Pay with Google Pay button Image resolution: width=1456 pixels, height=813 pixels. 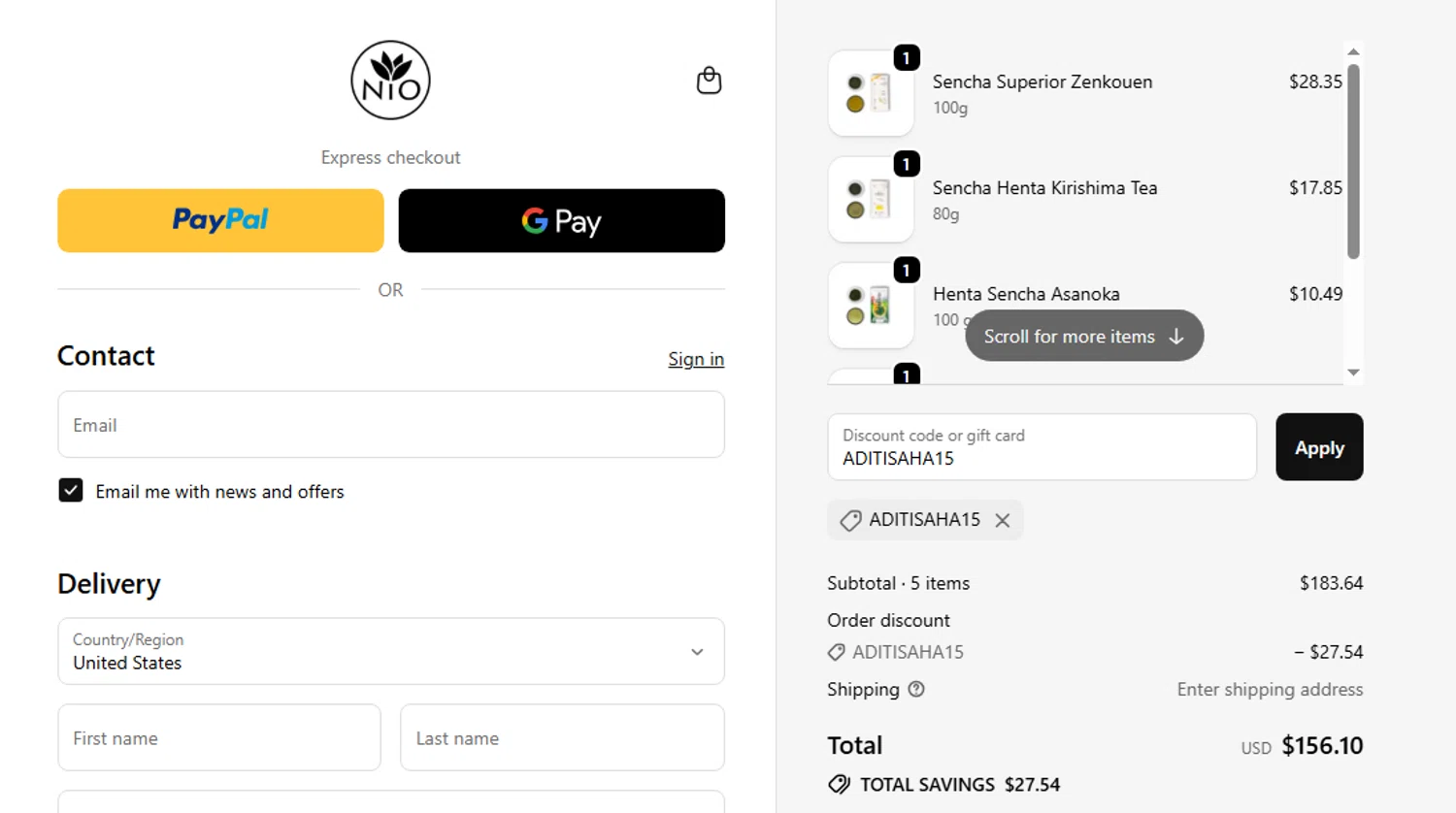tap(562, 220)
